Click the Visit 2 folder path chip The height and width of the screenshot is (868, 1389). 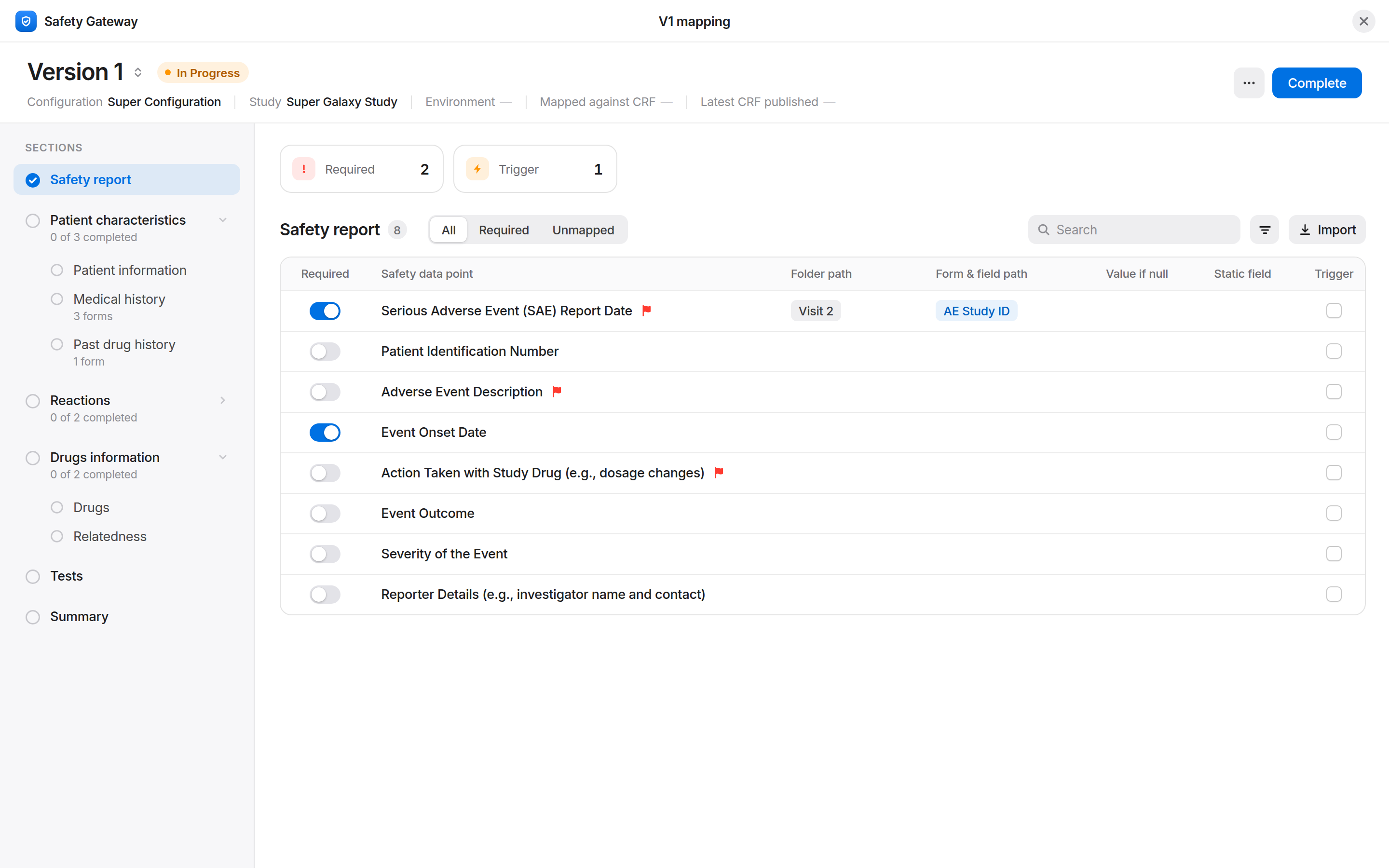tap(816, 311)
